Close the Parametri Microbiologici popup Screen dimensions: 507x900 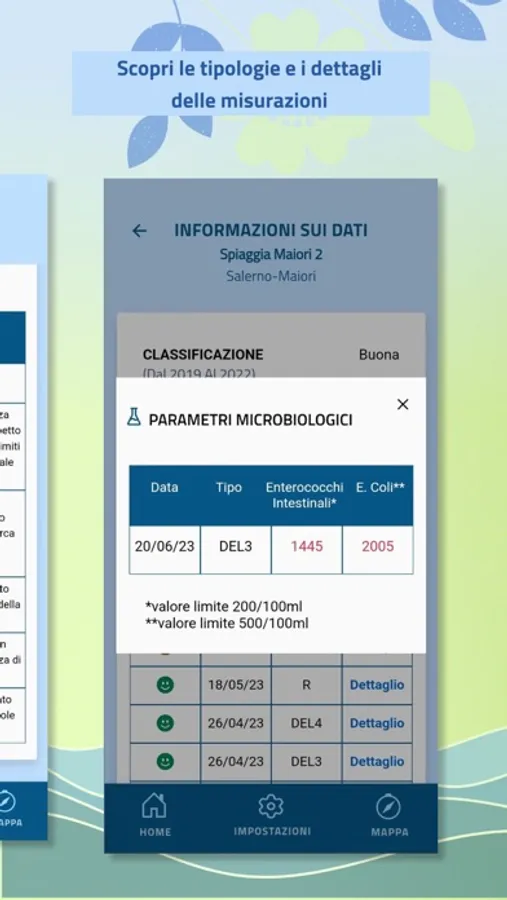click(403, 404)
